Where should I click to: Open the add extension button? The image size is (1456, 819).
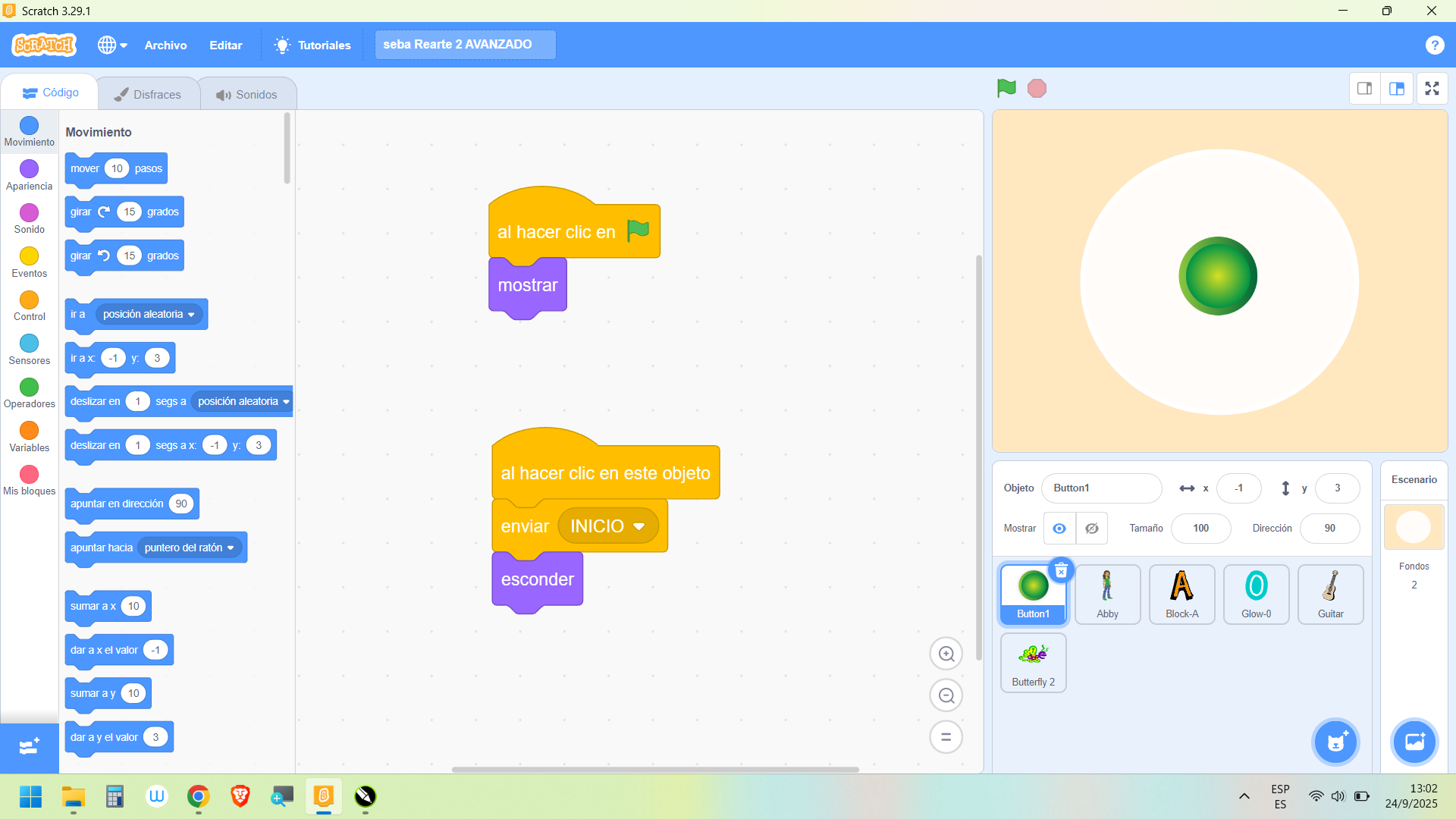pos(29,747)
